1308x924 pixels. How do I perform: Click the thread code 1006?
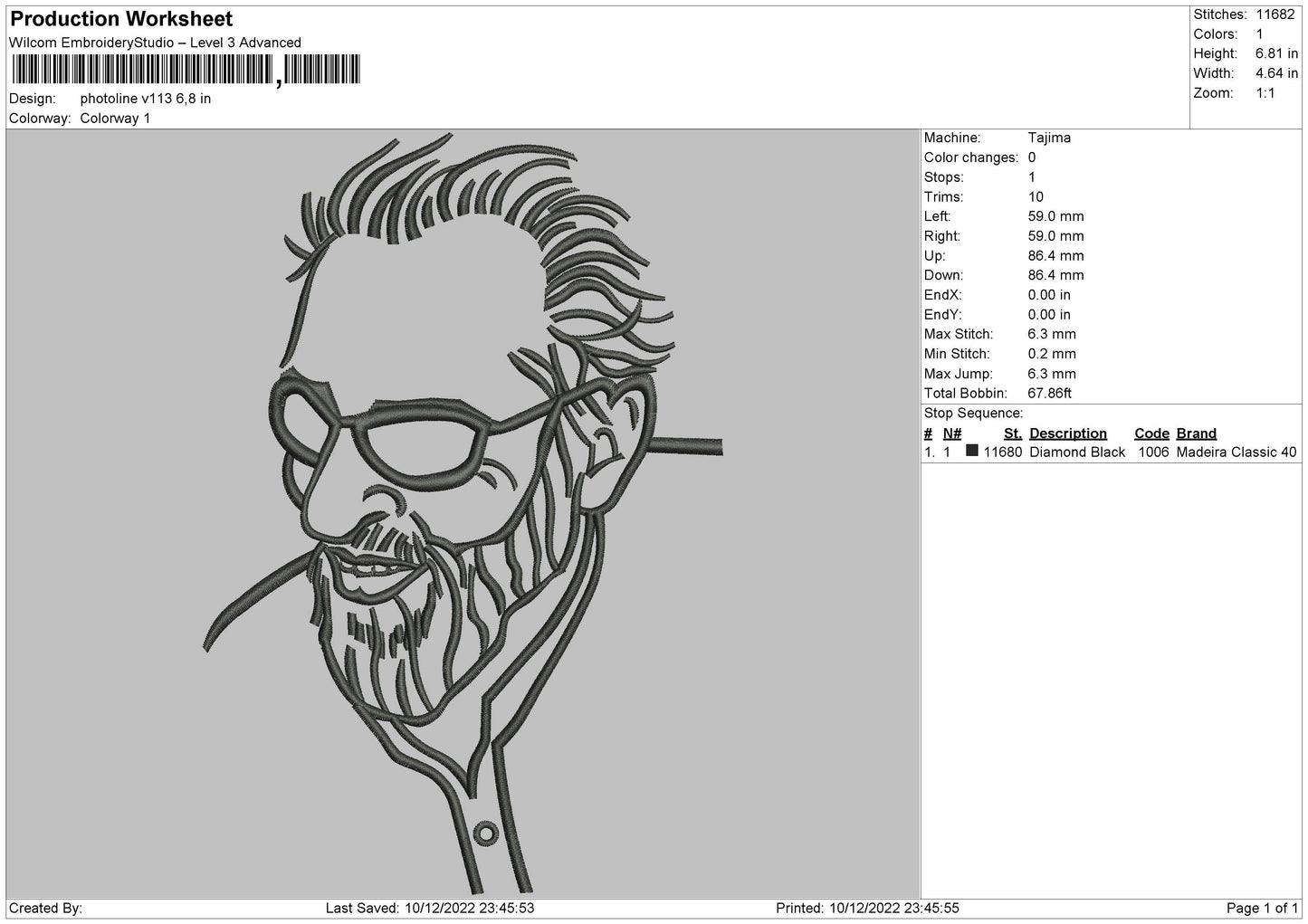tap(1153, 452)
